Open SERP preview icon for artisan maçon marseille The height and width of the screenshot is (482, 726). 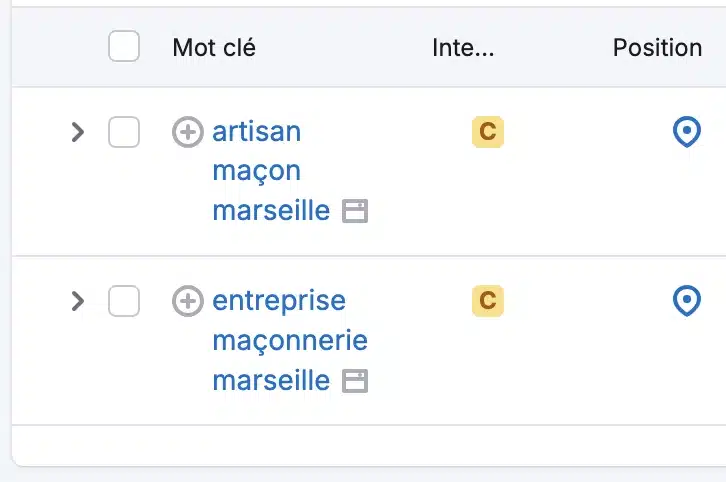coord(355,211)
